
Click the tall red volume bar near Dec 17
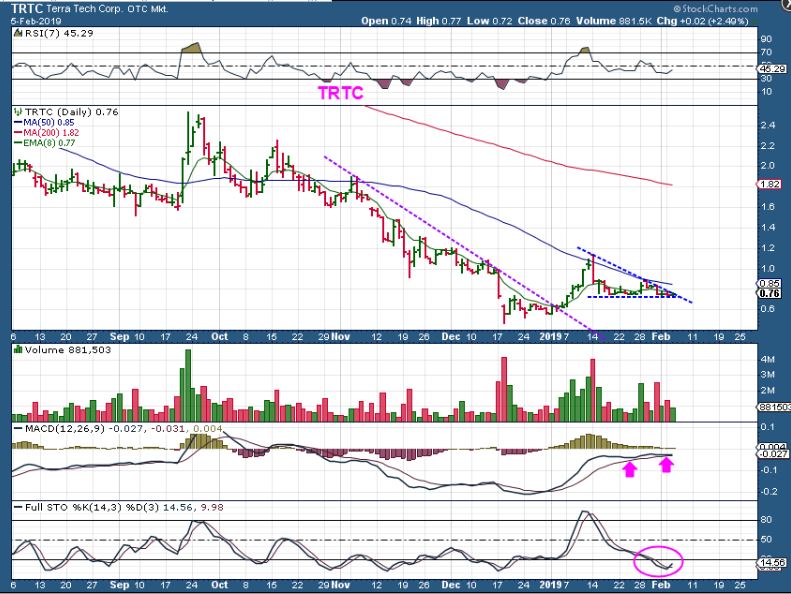coord(503,389)
